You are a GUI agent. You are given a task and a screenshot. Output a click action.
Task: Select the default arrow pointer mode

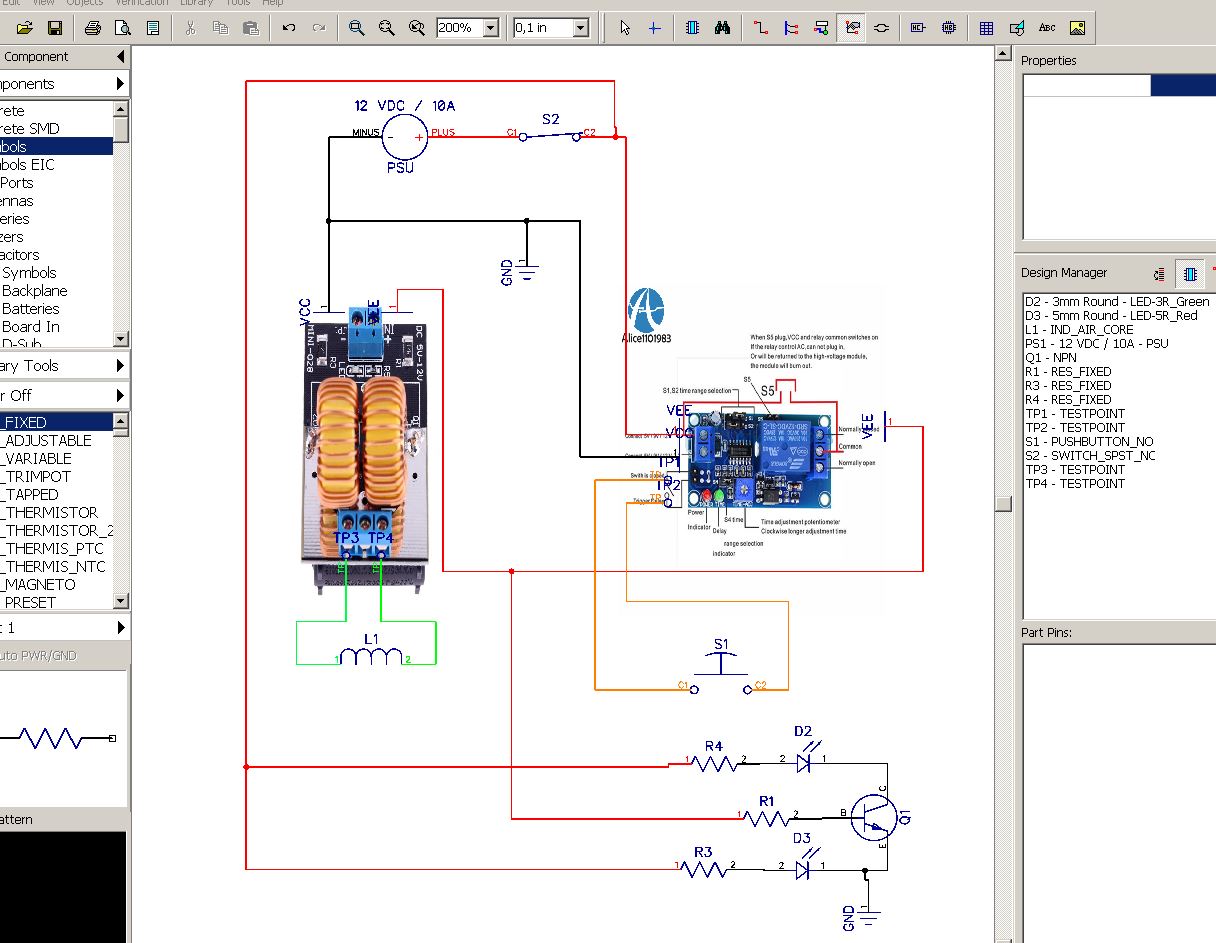coord(625,28)
